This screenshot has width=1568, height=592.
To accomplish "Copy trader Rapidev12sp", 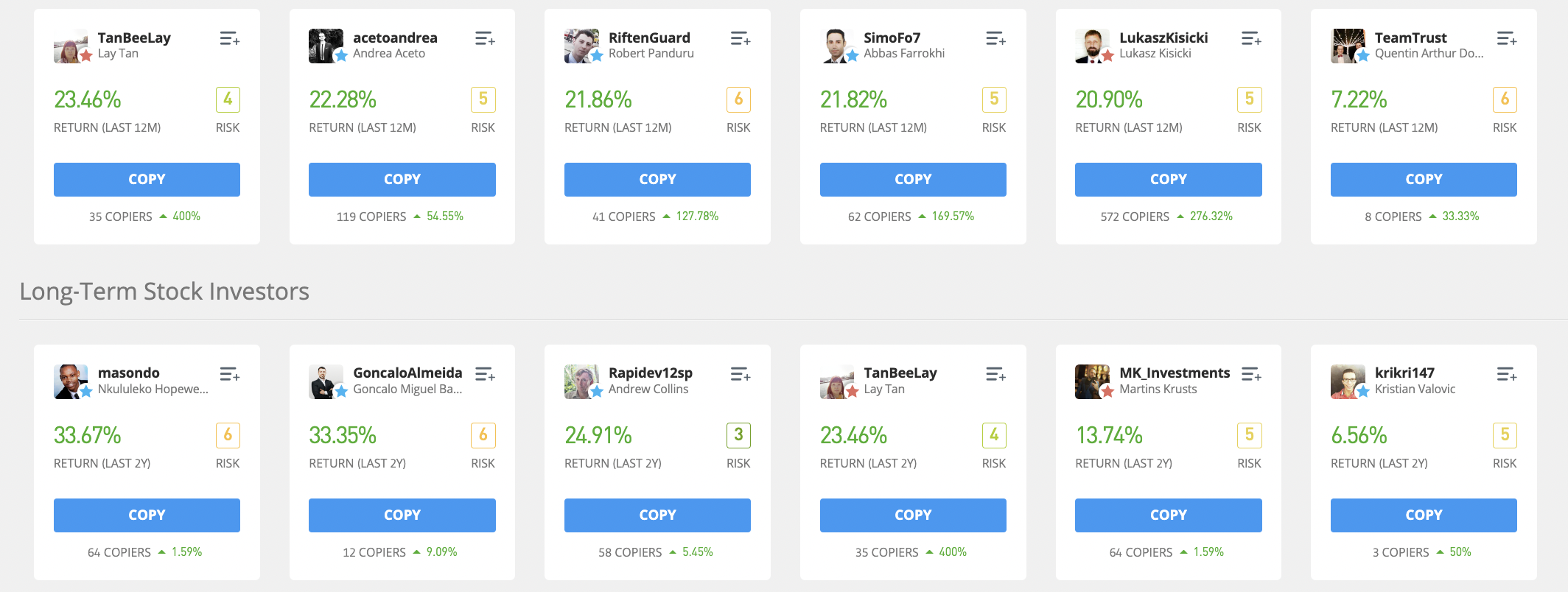I will 657,515.
